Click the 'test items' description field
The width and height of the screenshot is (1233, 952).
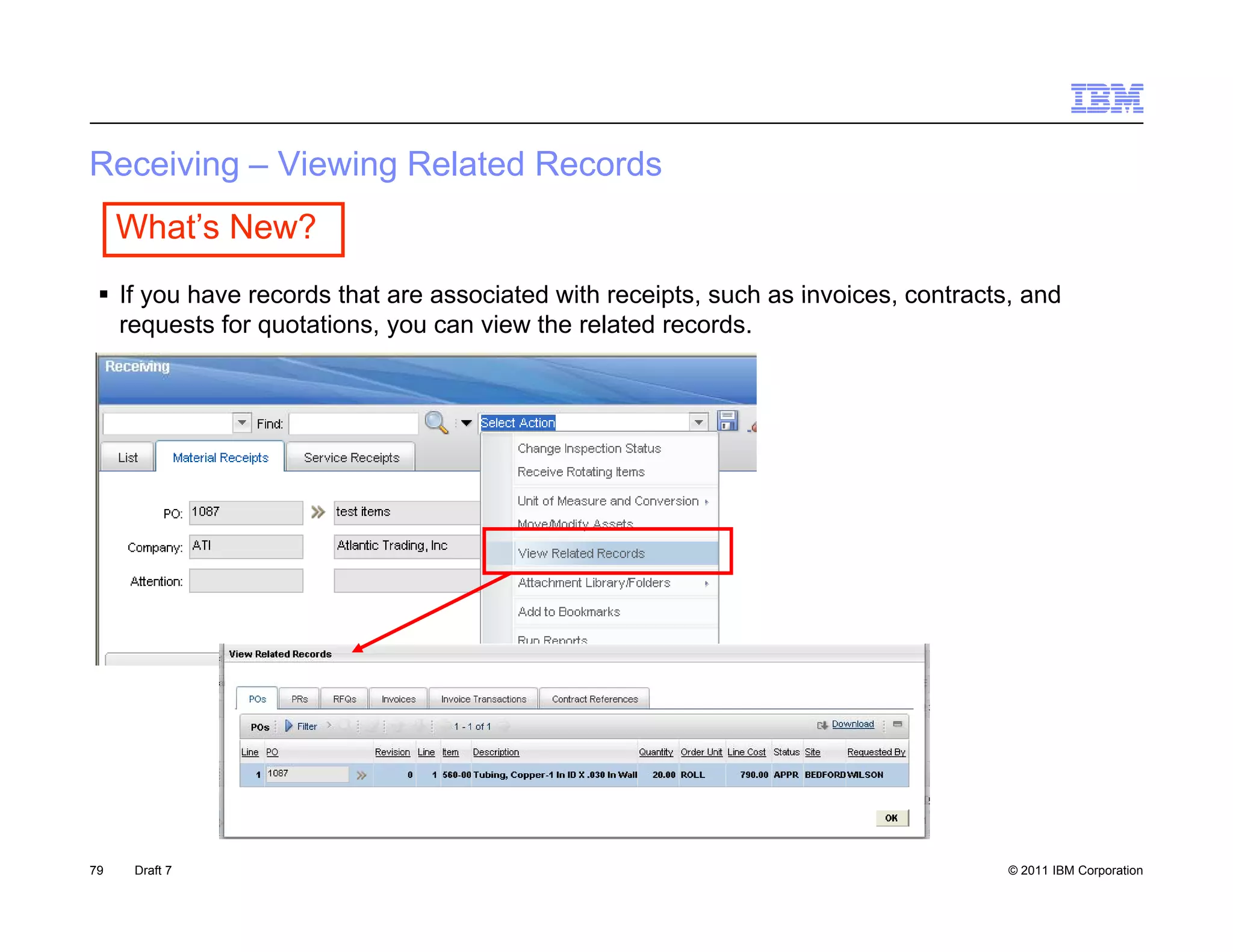[407, 512]
